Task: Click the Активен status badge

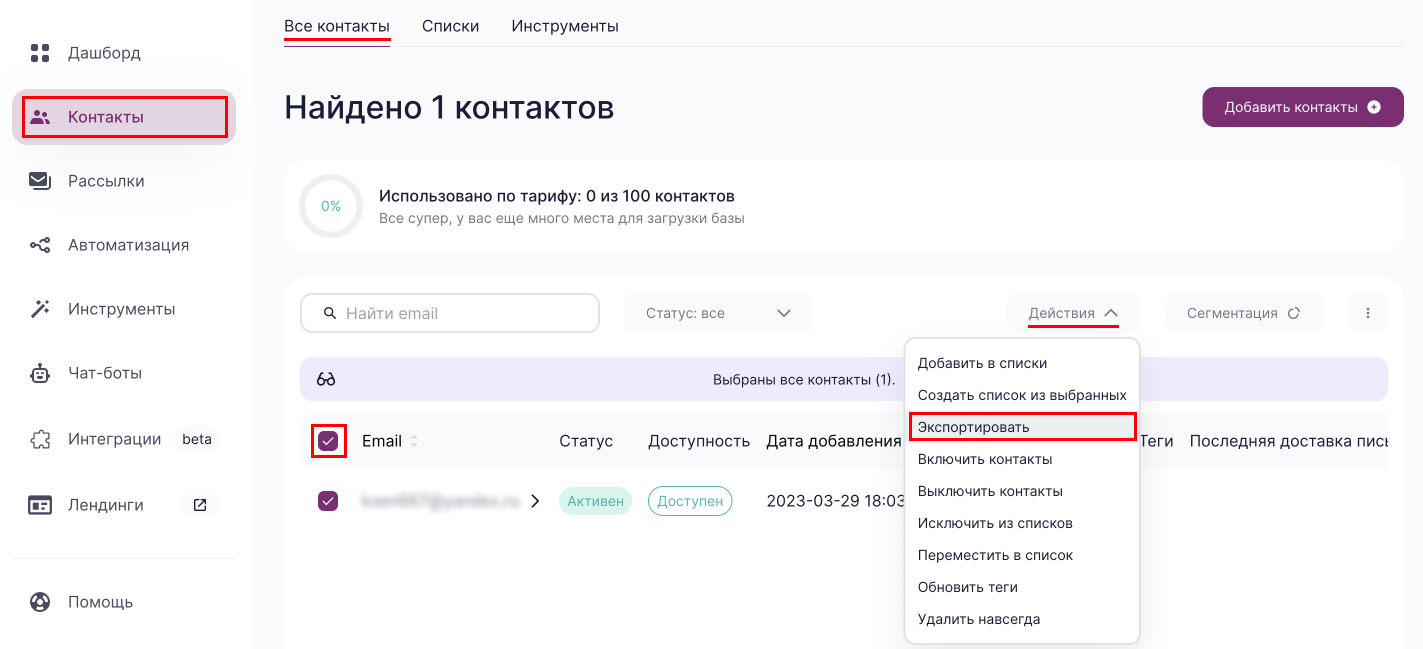Action: (595, 501)
